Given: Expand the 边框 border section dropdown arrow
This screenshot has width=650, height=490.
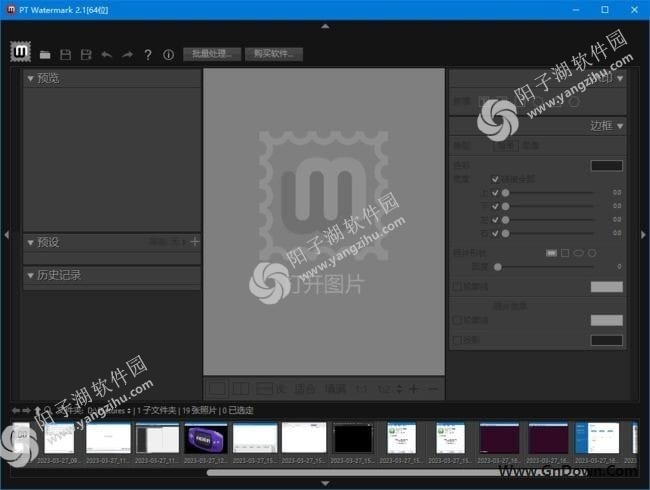Looking at the screenshot, I should click(x=620, y=126).
